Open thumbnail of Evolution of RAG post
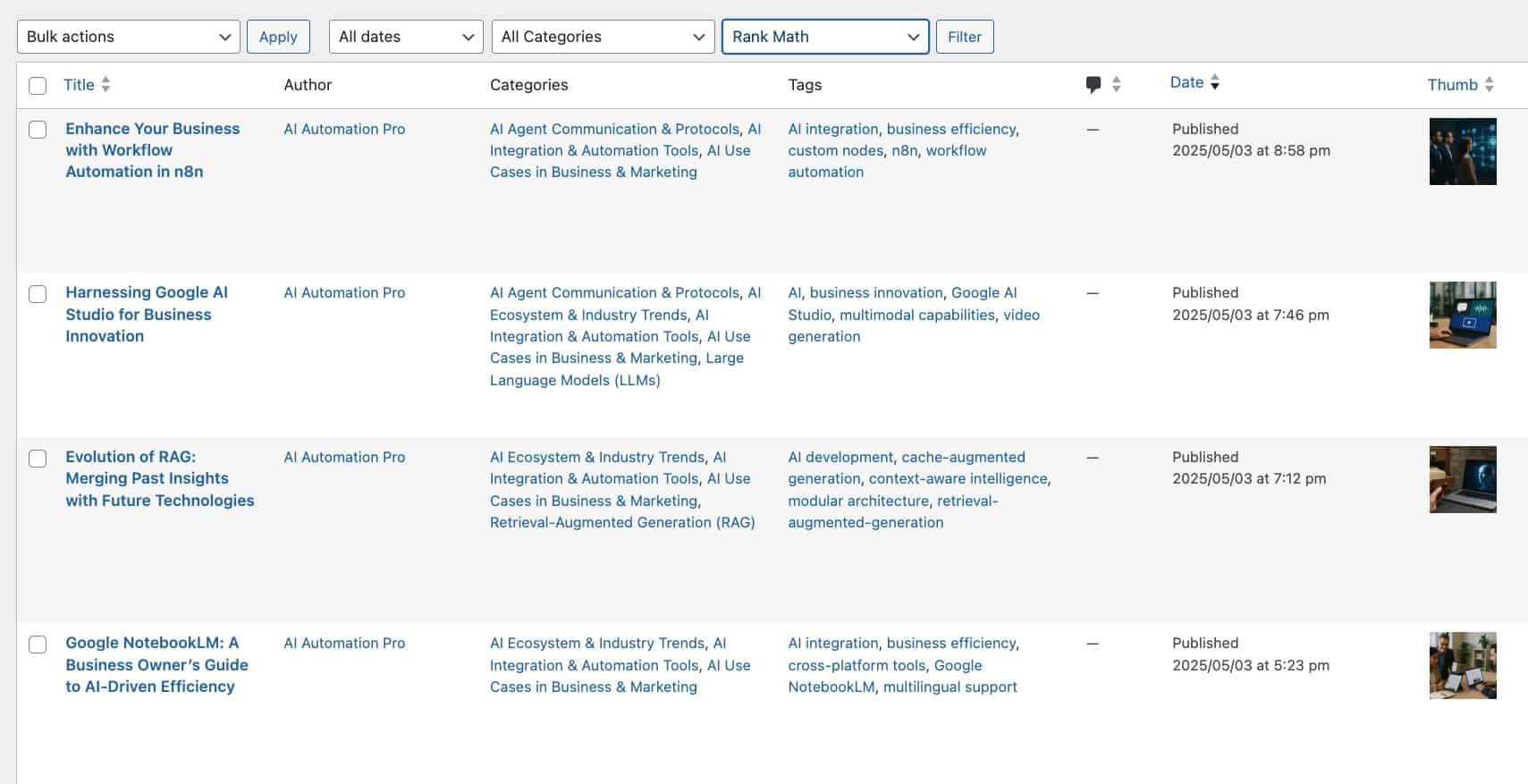1528x784 pixels. pos(1463,479)
